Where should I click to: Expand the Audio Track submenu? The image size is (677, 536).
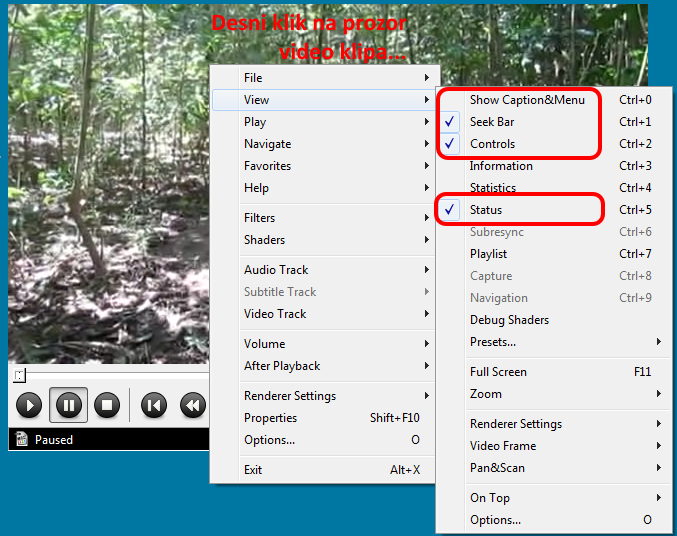324,270
